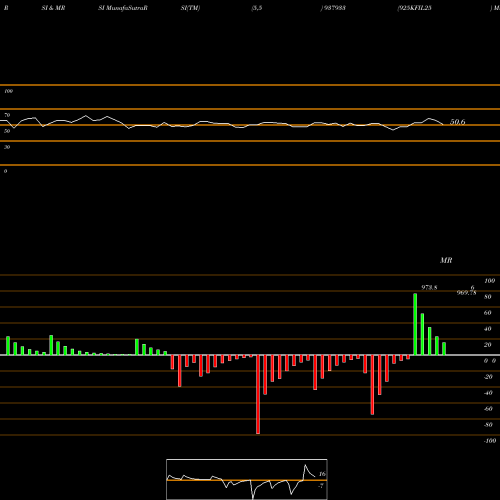This screenshot has height=500, width=500.
Task: Click the value 16 in mini chart
Action: (322, 474)
